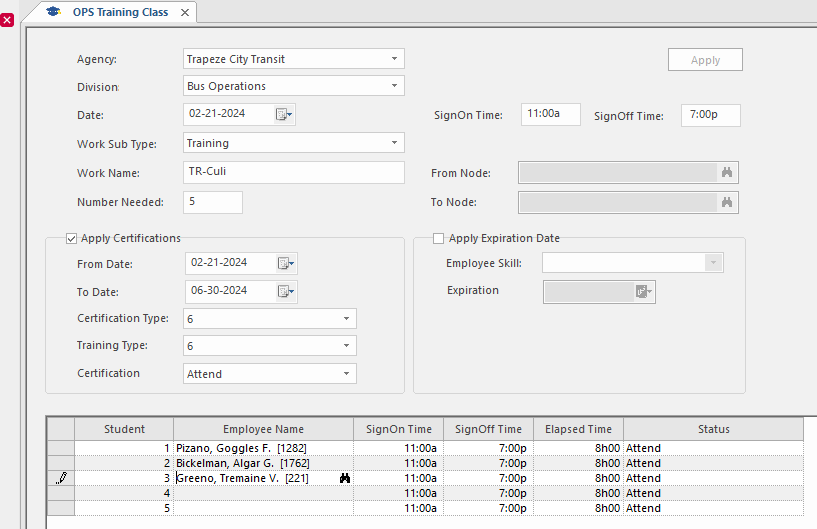Click the Elapsed Time column header
The height and width of the screenshot is (529, 817).
click(578, 429)
